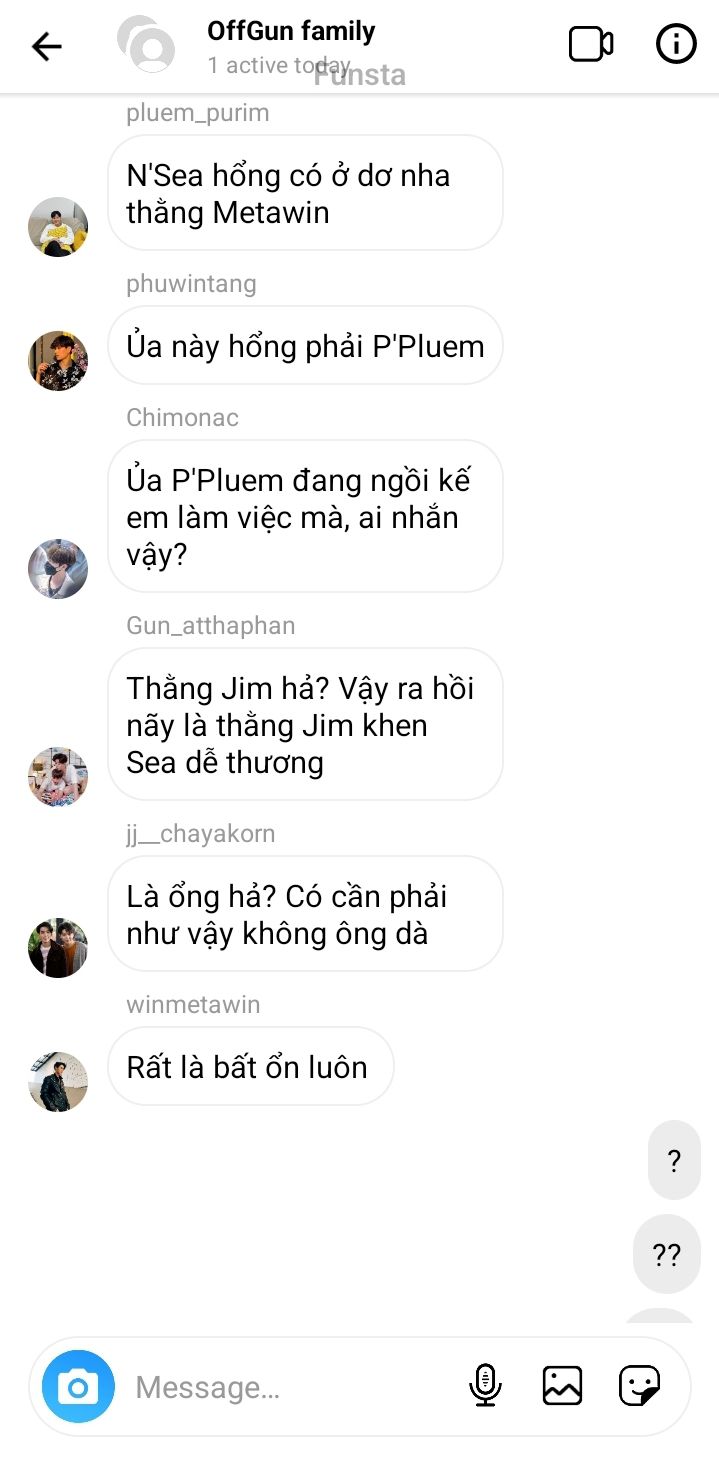Viewport: 719px width, 1458px height.
Task: Select the sent '??' message bubble
Action: [x=667, y=1254]
